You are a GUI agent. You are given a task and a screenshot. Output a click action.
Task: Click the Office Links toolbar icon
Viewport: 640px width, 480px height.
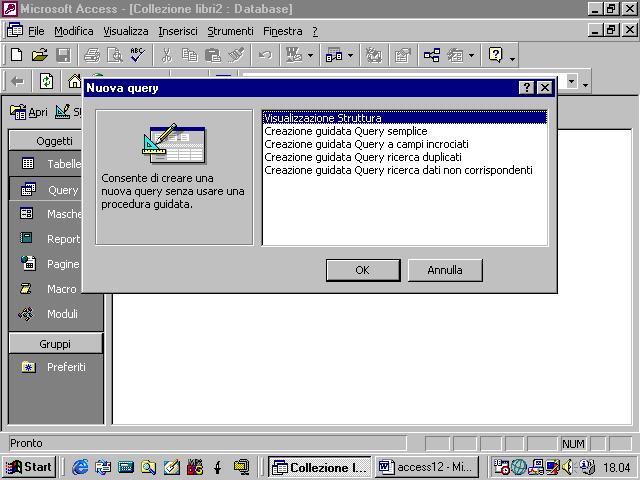(x=294, y=55)
